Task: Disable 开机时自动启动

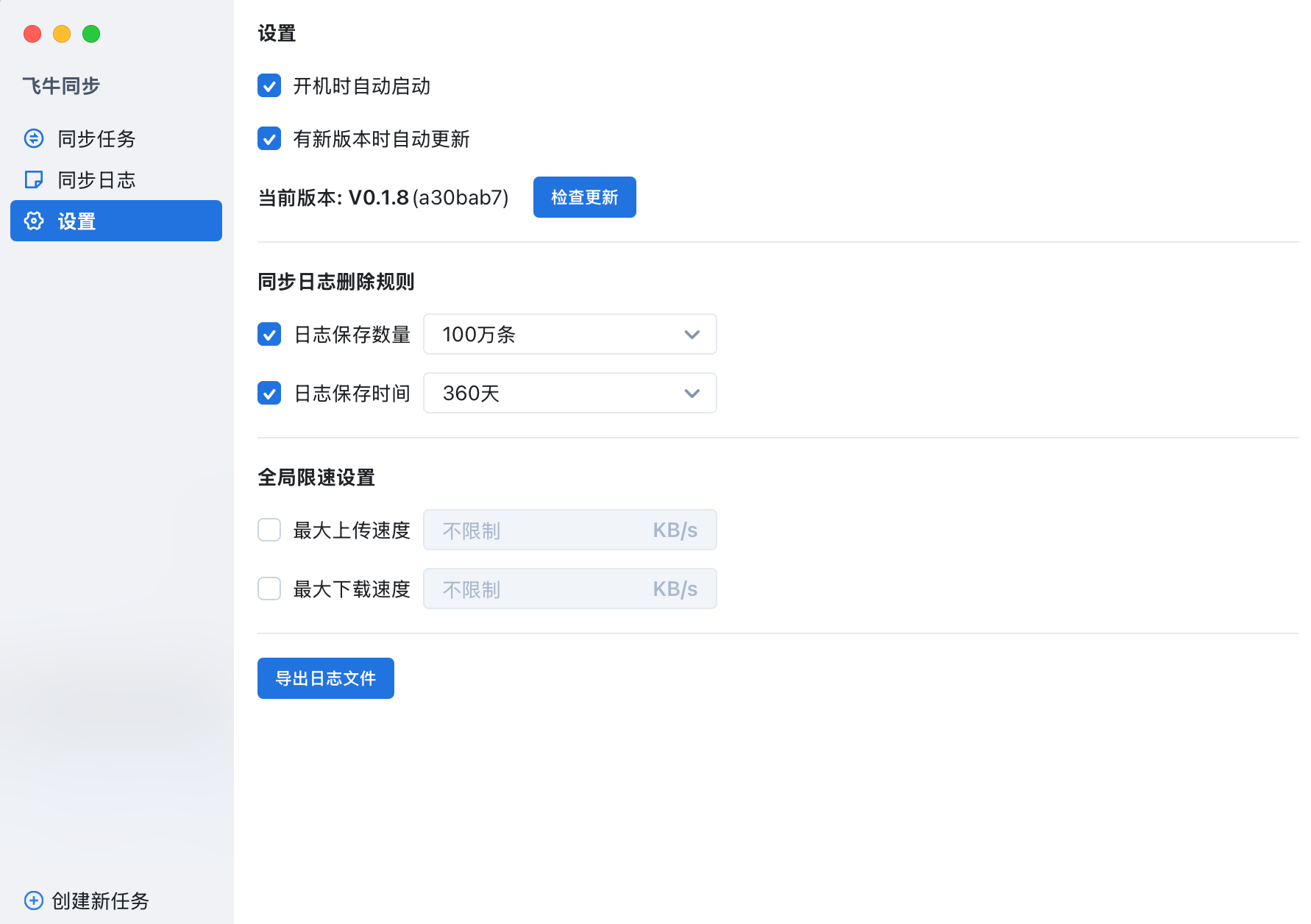Action: [x=269, y=86]
